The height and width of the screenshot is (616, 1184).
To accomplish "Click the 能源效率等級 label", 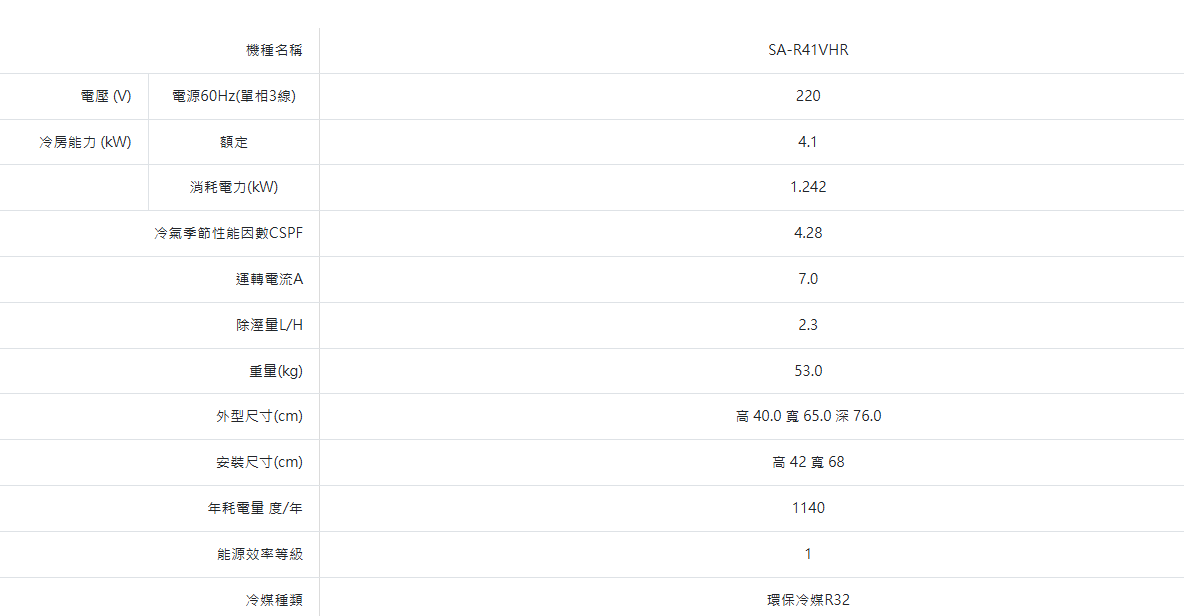I will 260,554.
